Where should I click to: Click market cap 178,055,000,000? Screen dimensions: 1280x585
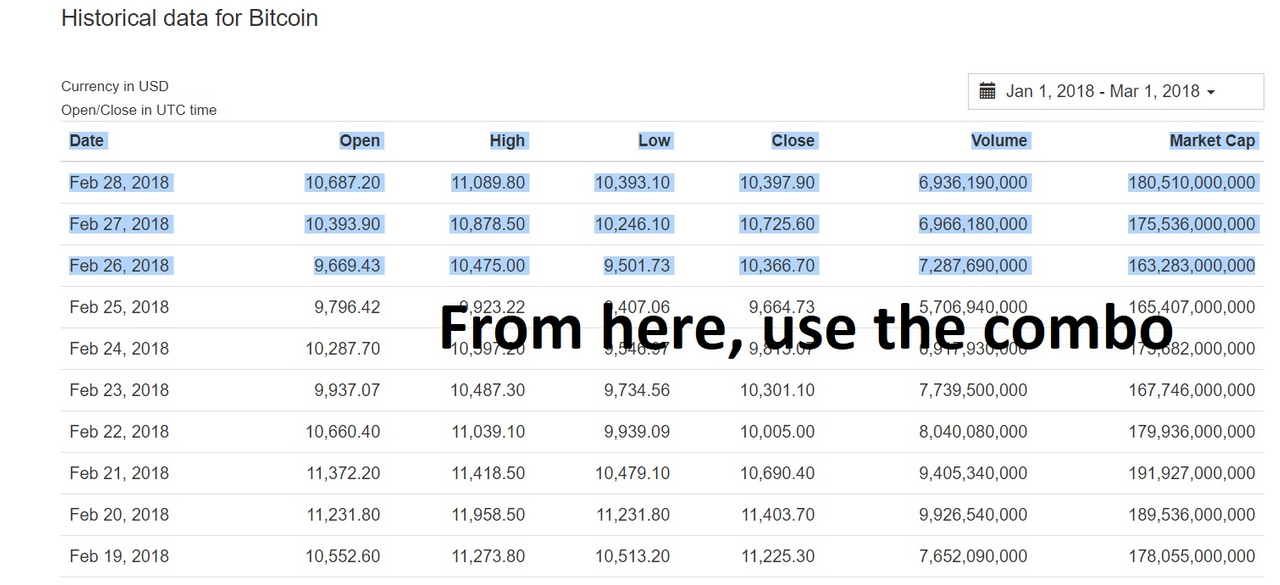[x=1192, y=556]
